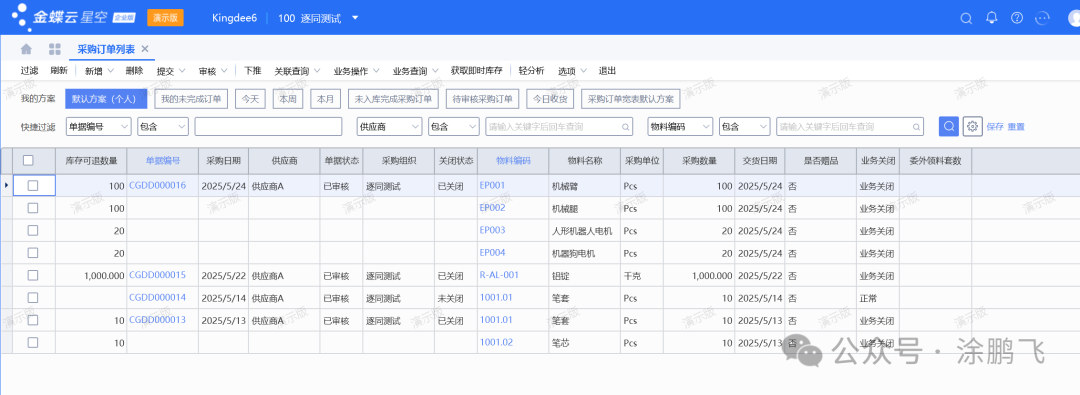This screenshot has width=1080, height=395.
Task: Go to the home page icon
Action: click(x=26, y=49)
